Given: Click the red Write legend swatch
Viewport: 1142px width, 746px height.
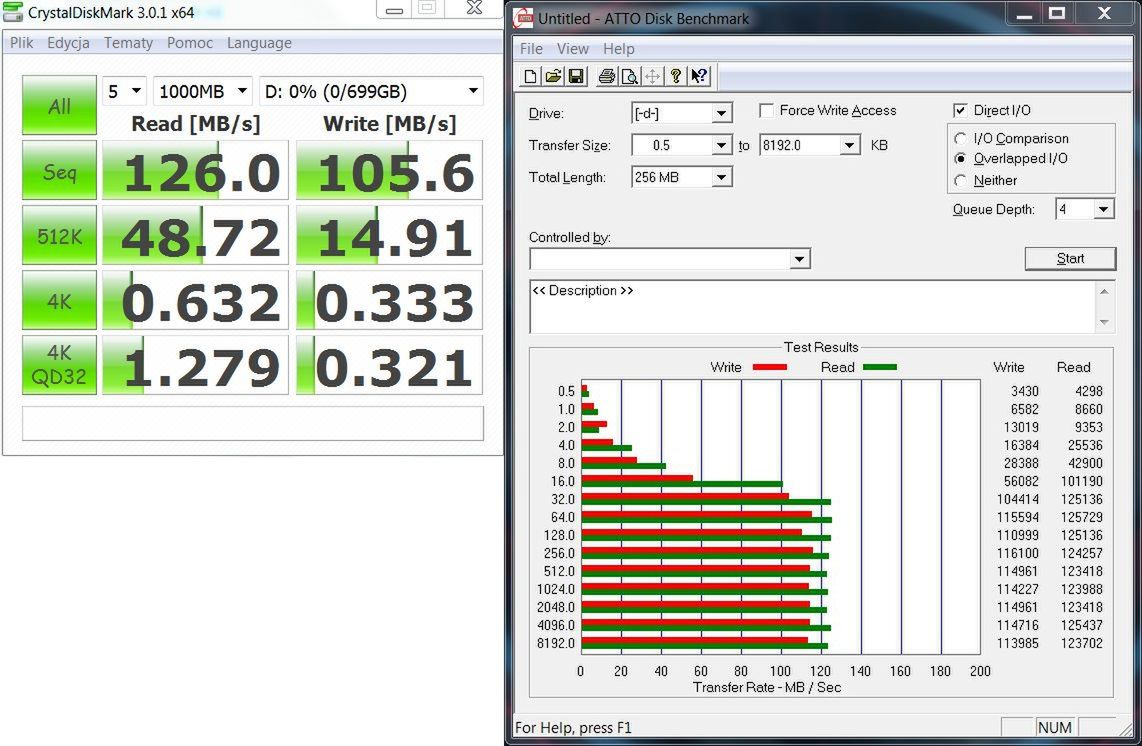Looking at the screenshot, I should click(x=770, y=367).
